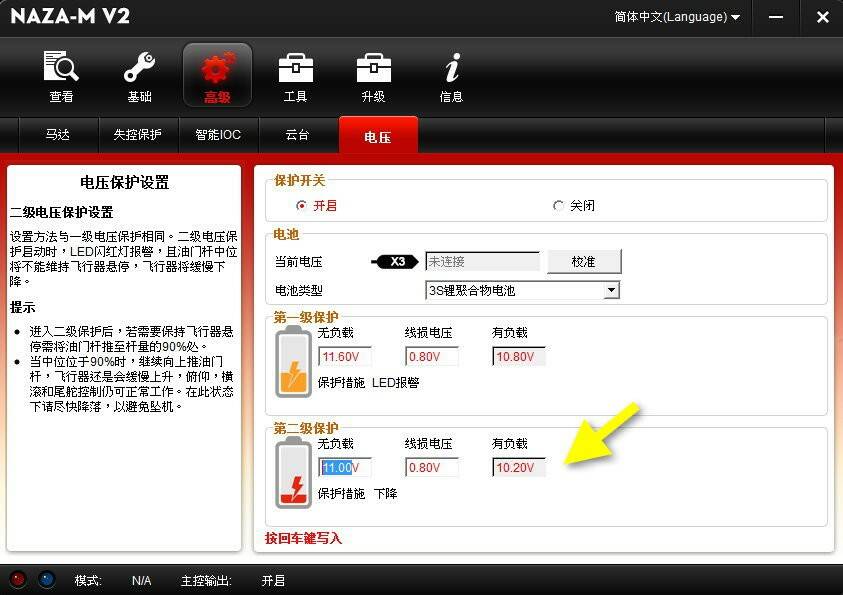Open the 简体中文(Language) dropdown
Screen dimensions: 843x595
click(x=677, y=17)
